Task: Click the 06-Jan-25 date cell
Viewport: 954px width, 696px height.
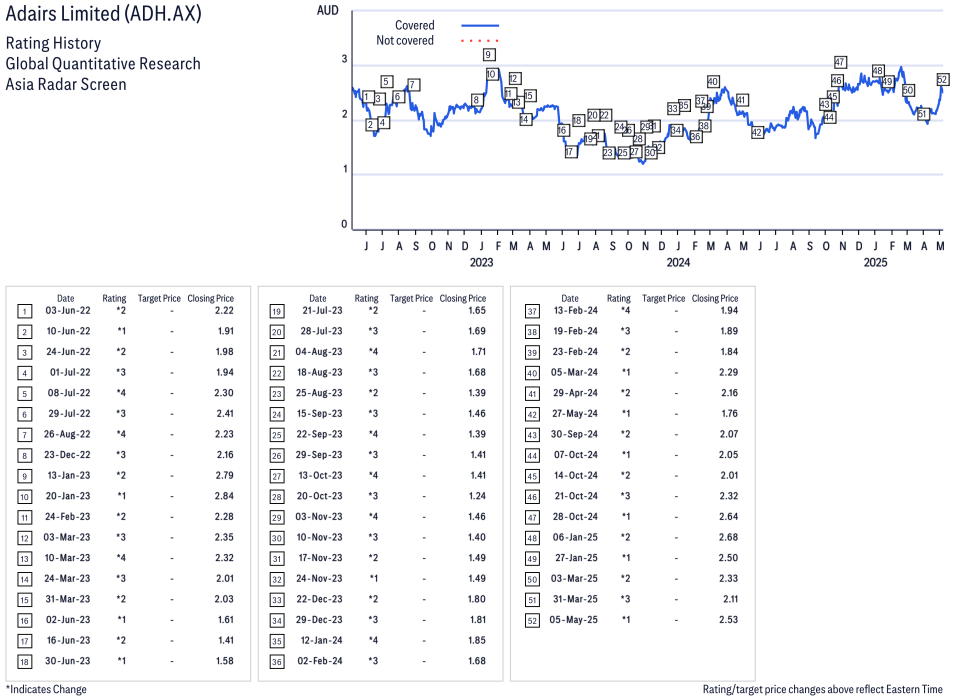Action: click(x=575, y=537)
